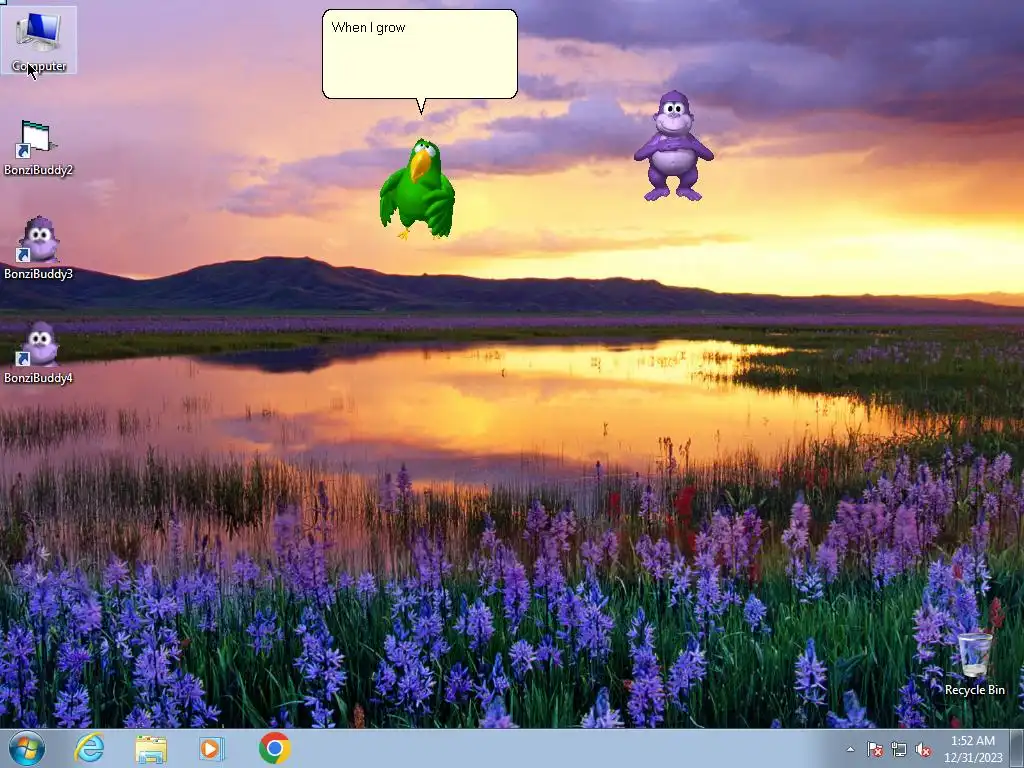
Task: Show hidden system tray icons
Action: coord(850,750)
